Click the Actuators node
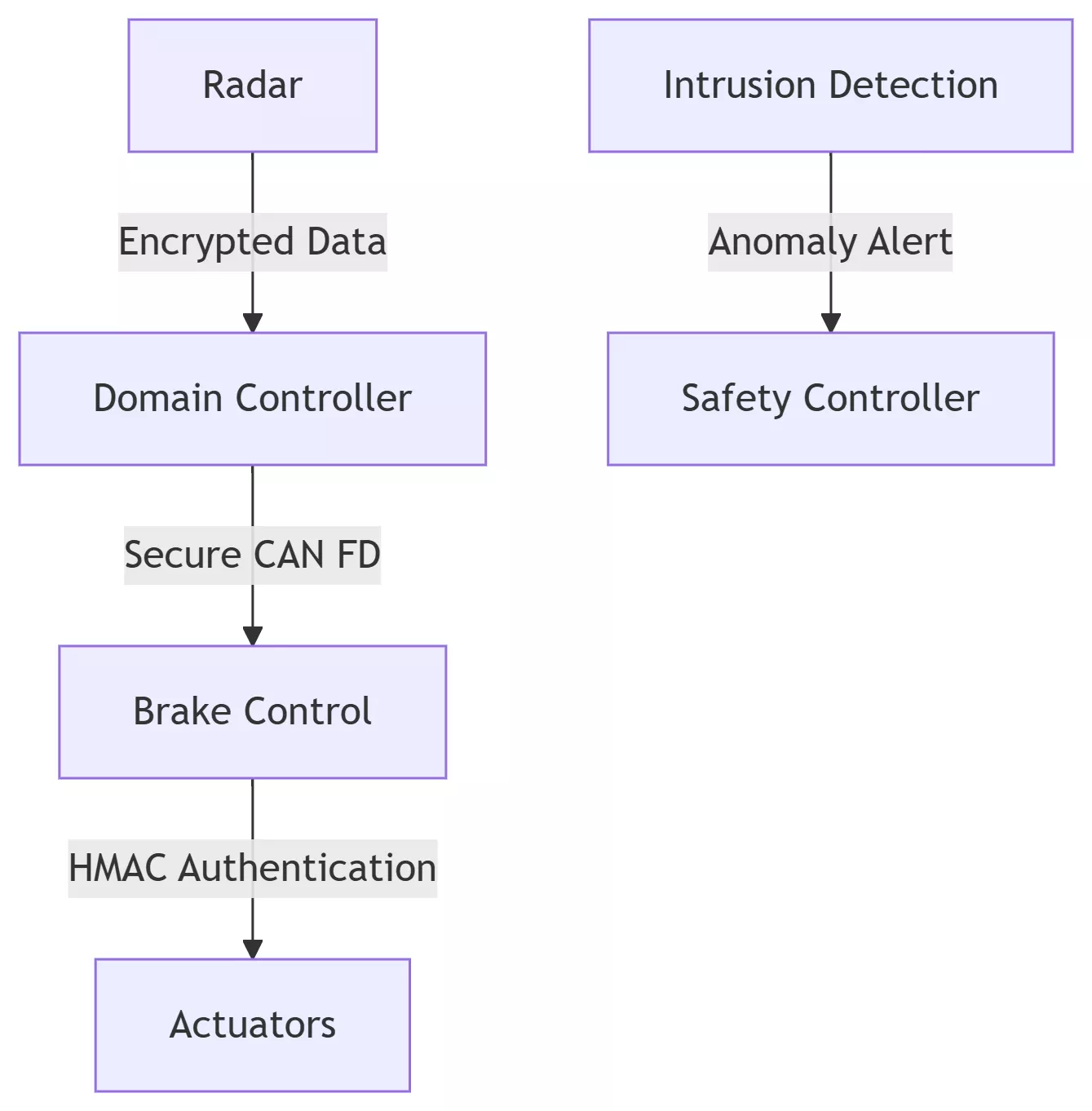The width and height of the screenshot is (1092, 1111). (x=252, y=1025)
